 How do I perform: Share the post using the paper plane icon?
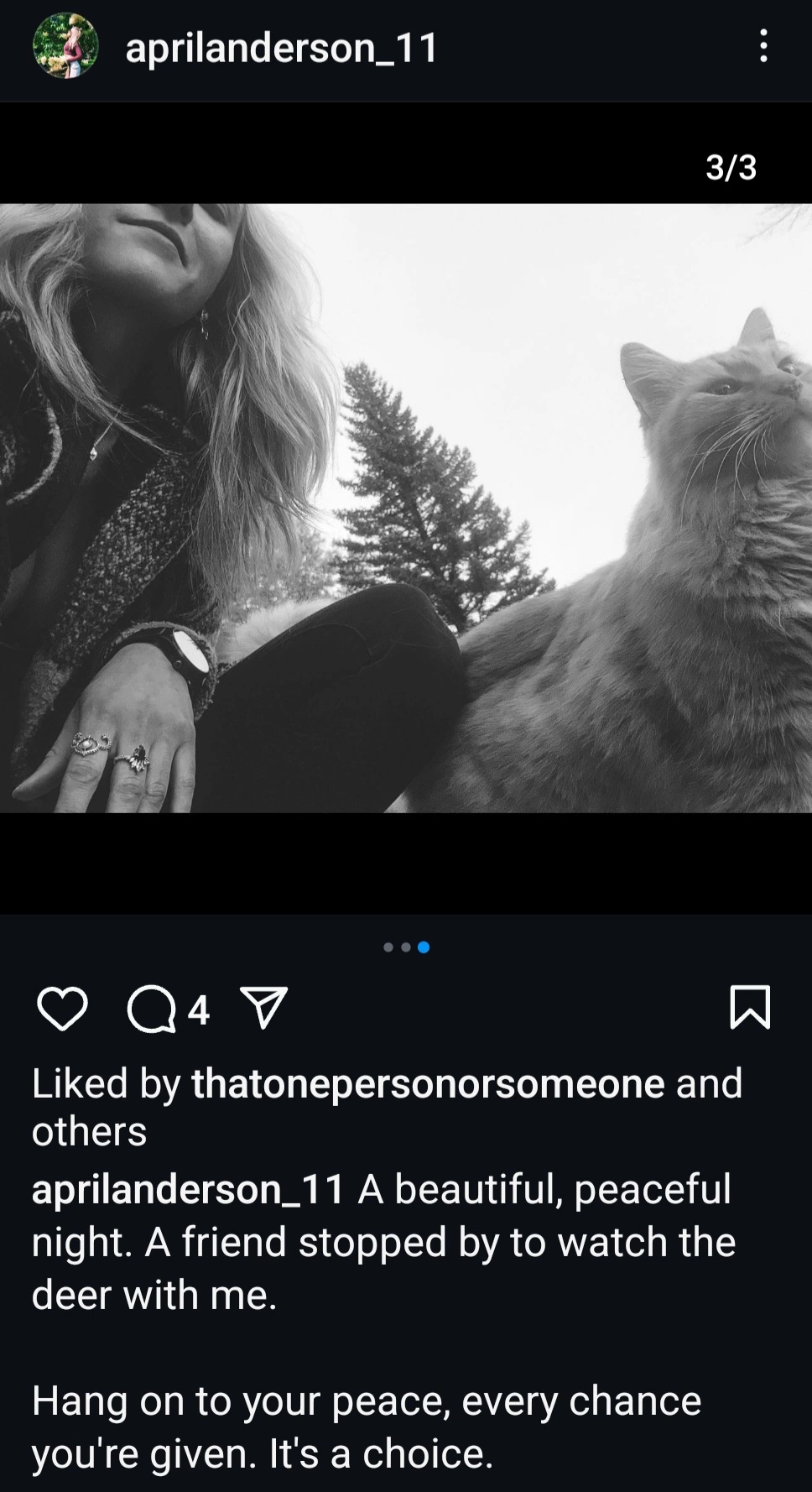tap(264, 1008)
